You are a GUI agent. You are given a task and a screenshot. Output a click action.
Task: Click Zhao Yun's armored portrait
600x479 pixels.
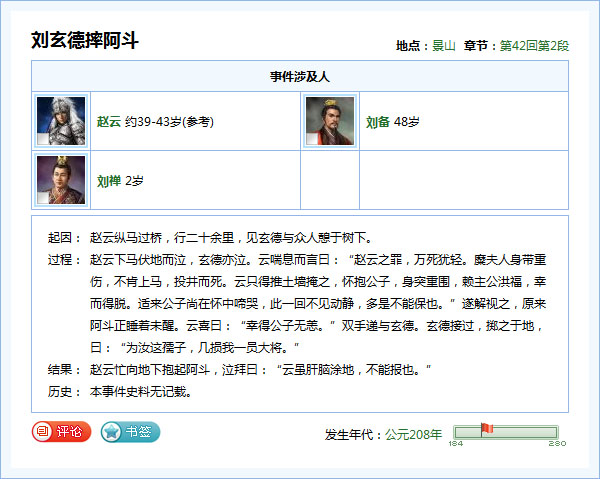coord(61,121)
